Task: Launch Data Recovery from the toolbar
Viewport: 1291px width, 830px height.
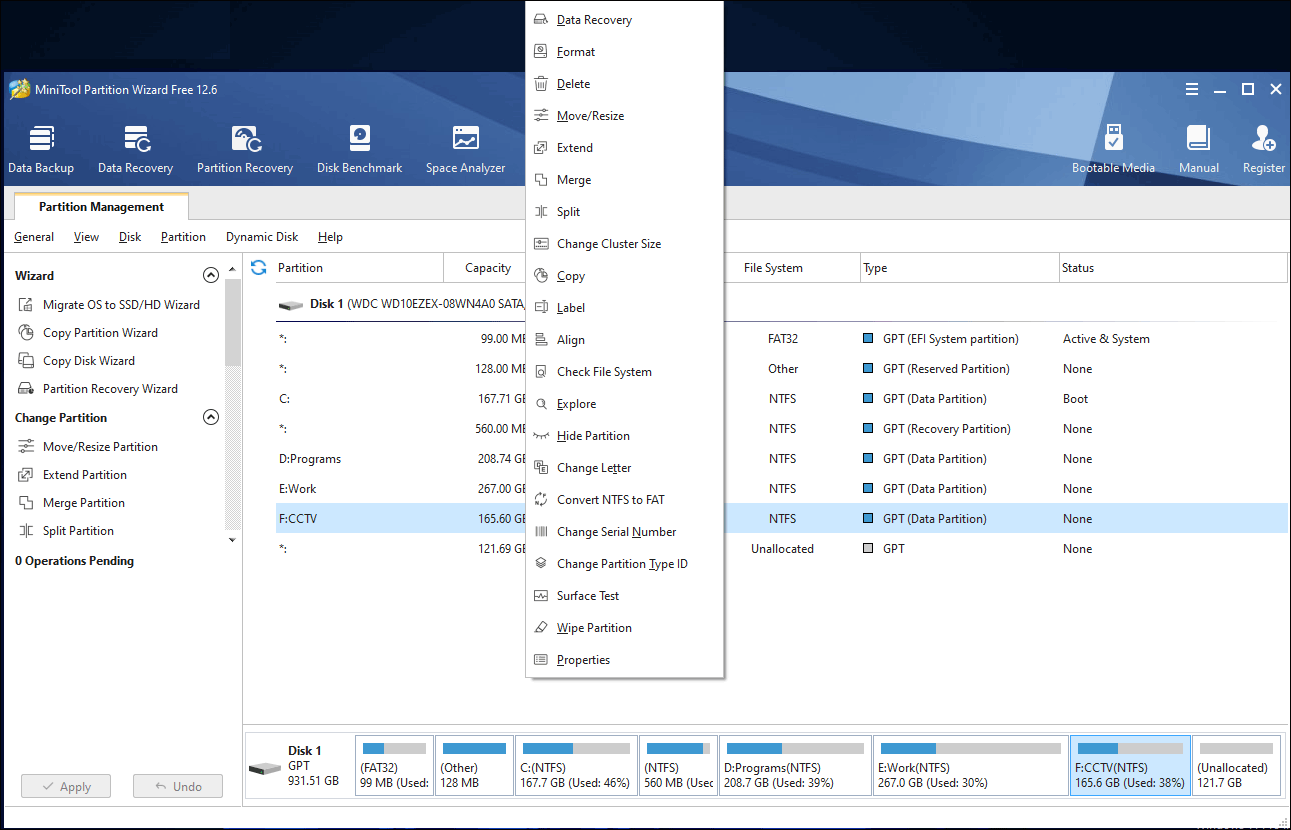Action: (135, 149)
